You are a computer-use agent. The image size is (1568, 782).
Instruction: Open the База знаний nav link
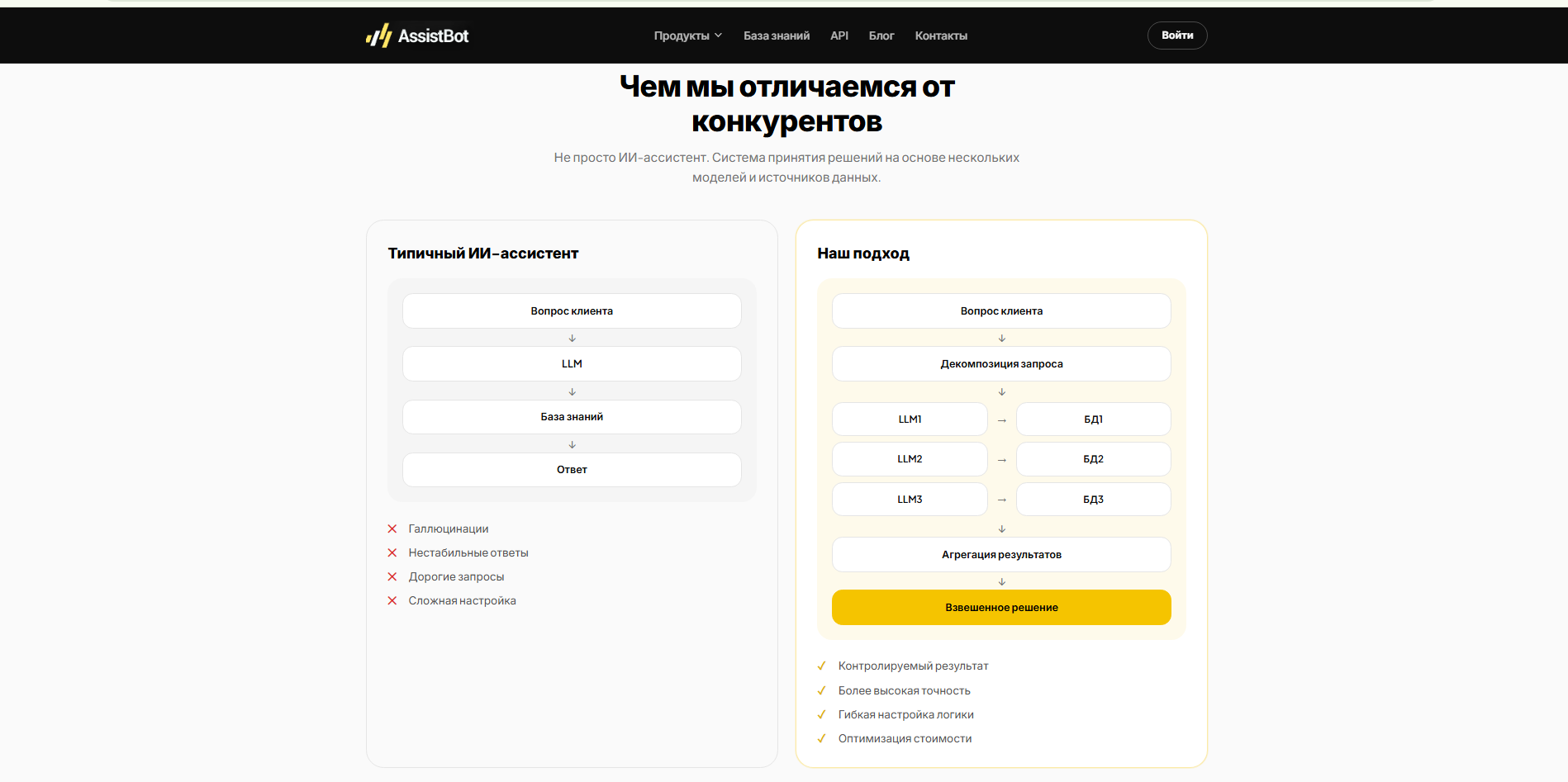point(777,36)
